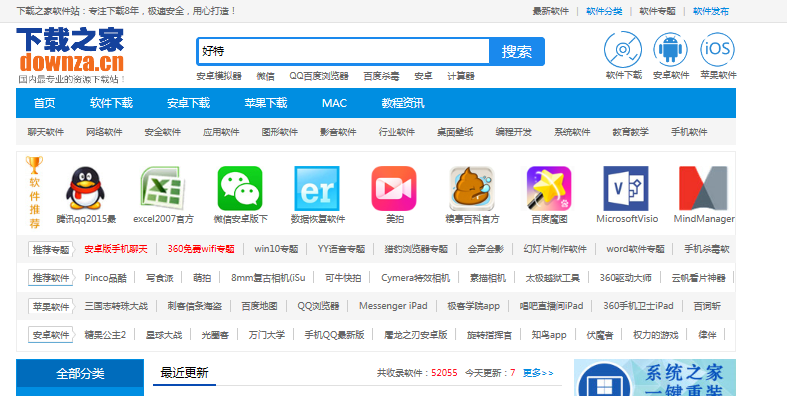Open the 美拍 video camera icon

click(394, 188)
